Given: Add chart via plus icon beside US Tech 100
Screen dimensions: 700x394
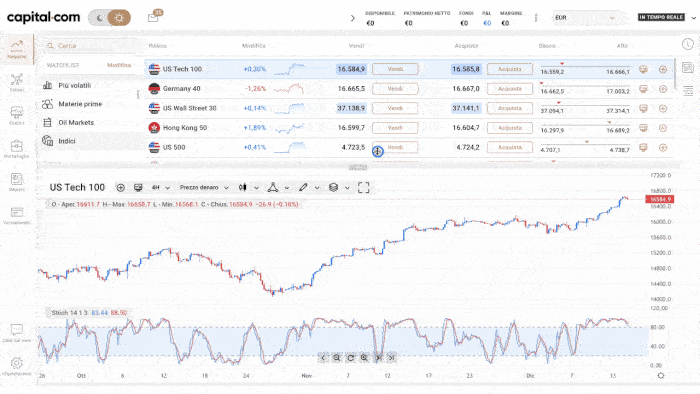Looking at the screenshot, I should 121,188.
